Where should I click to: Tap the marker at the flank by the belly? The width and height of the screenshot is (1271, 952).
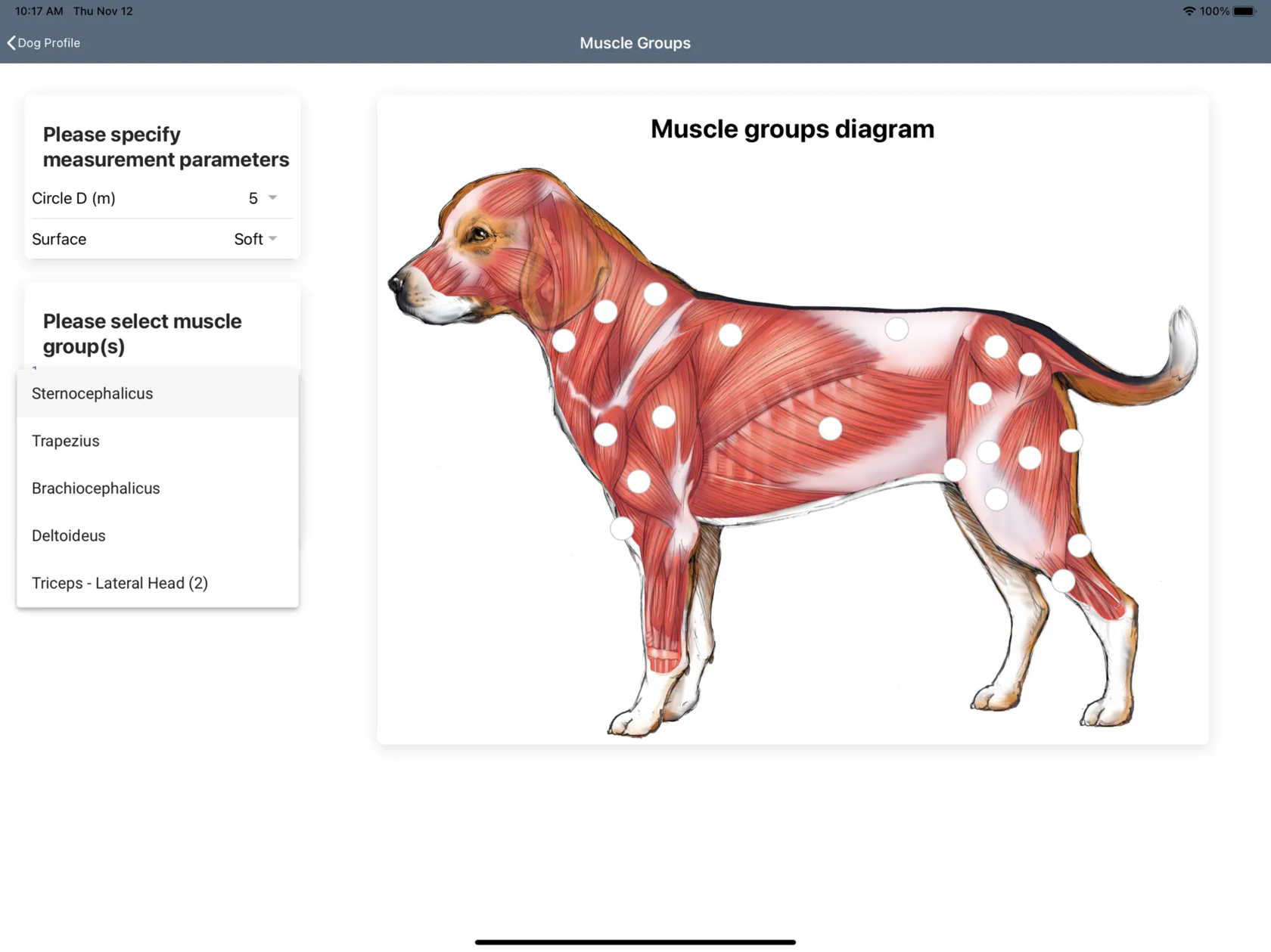click(955, 470)
